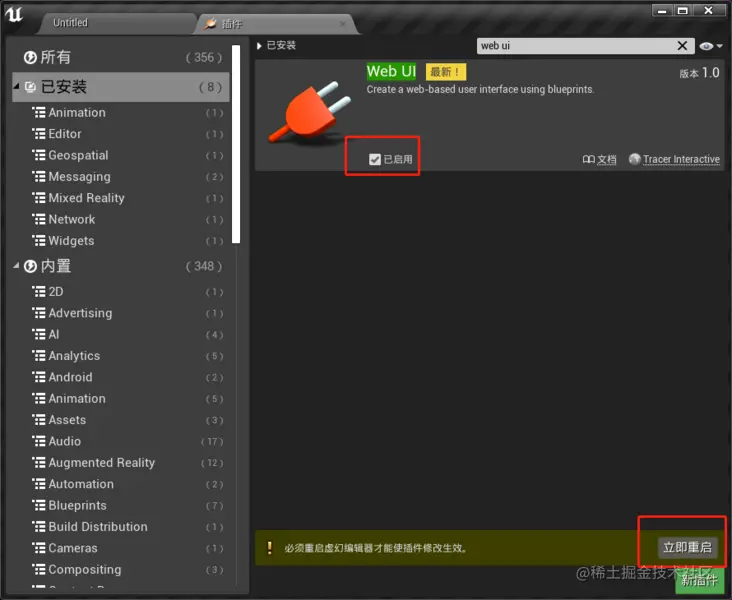Click the Web UI plug thumbnail

310,112
